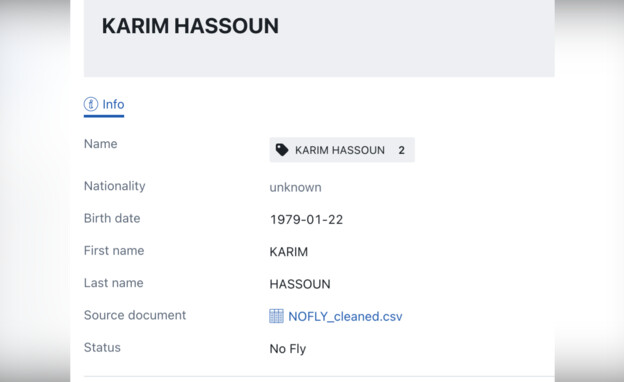The height and width of the screenshot is (382, 624).
Task: Select the KARIM HASSOUN name tag text
Action: click(x=340, y=150)
